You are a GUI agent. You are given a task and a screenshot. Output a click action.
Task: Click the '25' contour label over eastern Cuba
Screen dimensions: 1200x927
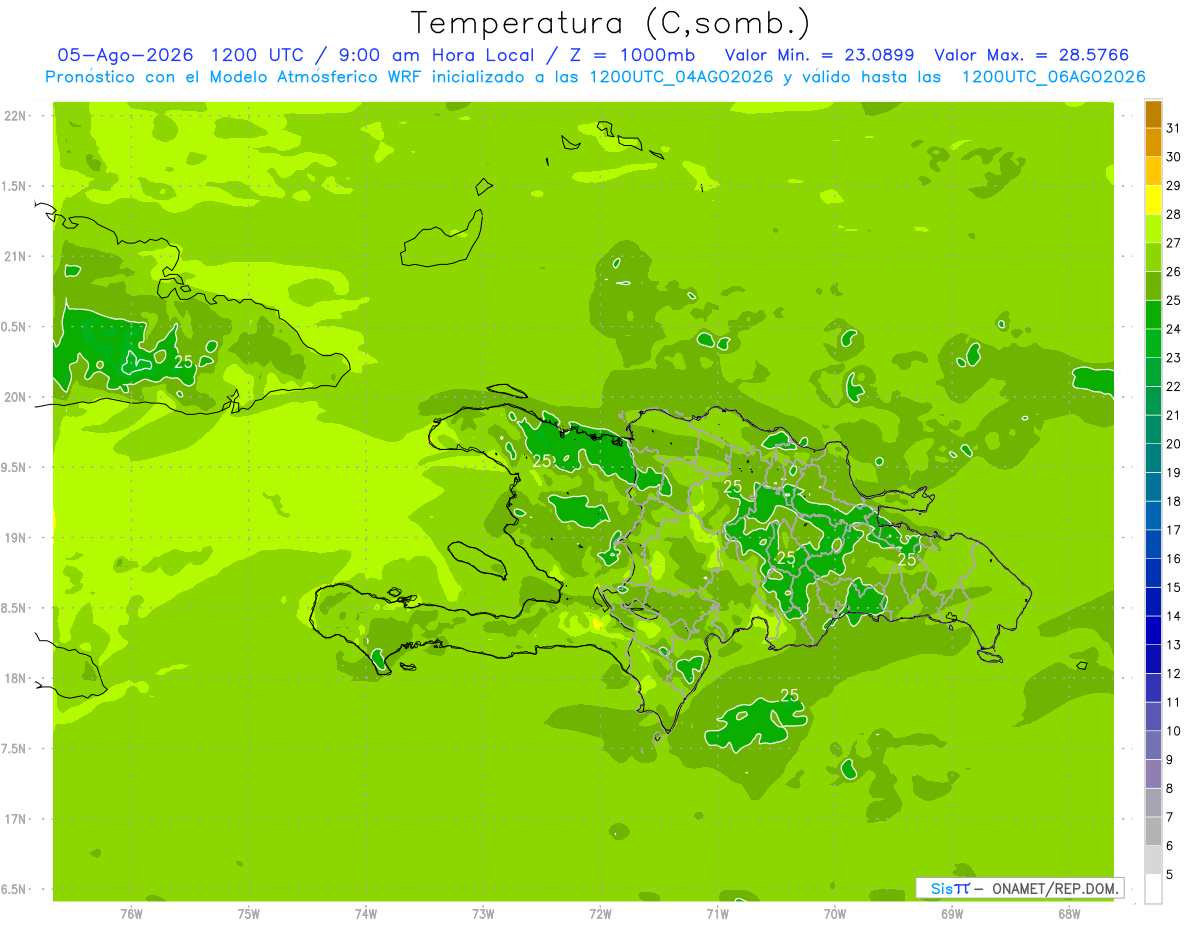pos(184,362)
